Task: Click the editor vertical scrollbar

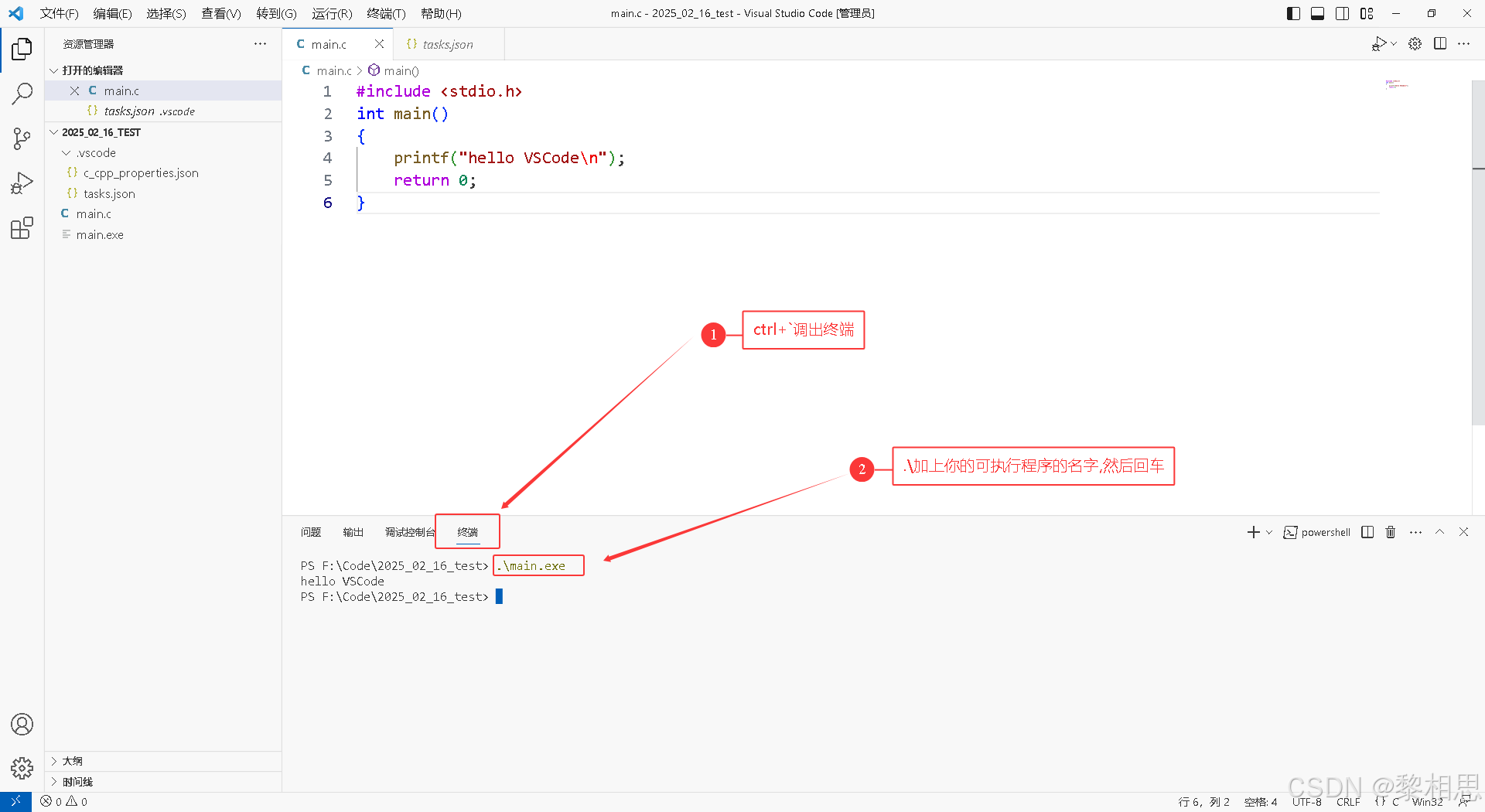Action: click(x=1478, y=254)
